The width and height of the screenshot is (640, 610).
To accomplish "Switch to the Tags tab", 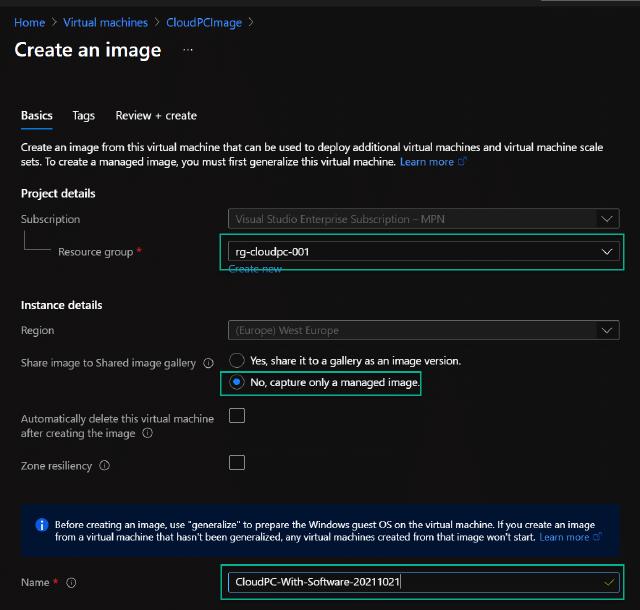I will (84, 116).
